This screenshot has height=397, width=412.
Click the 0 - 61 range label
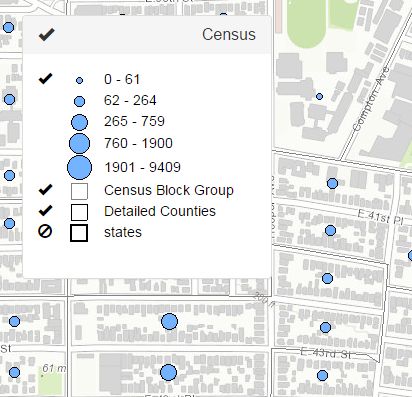122,79
